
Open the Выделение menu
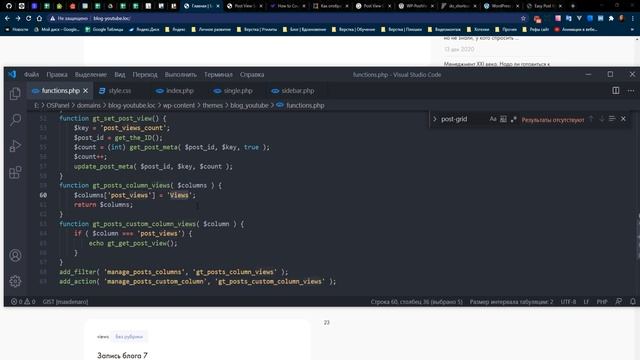[91, 75]
